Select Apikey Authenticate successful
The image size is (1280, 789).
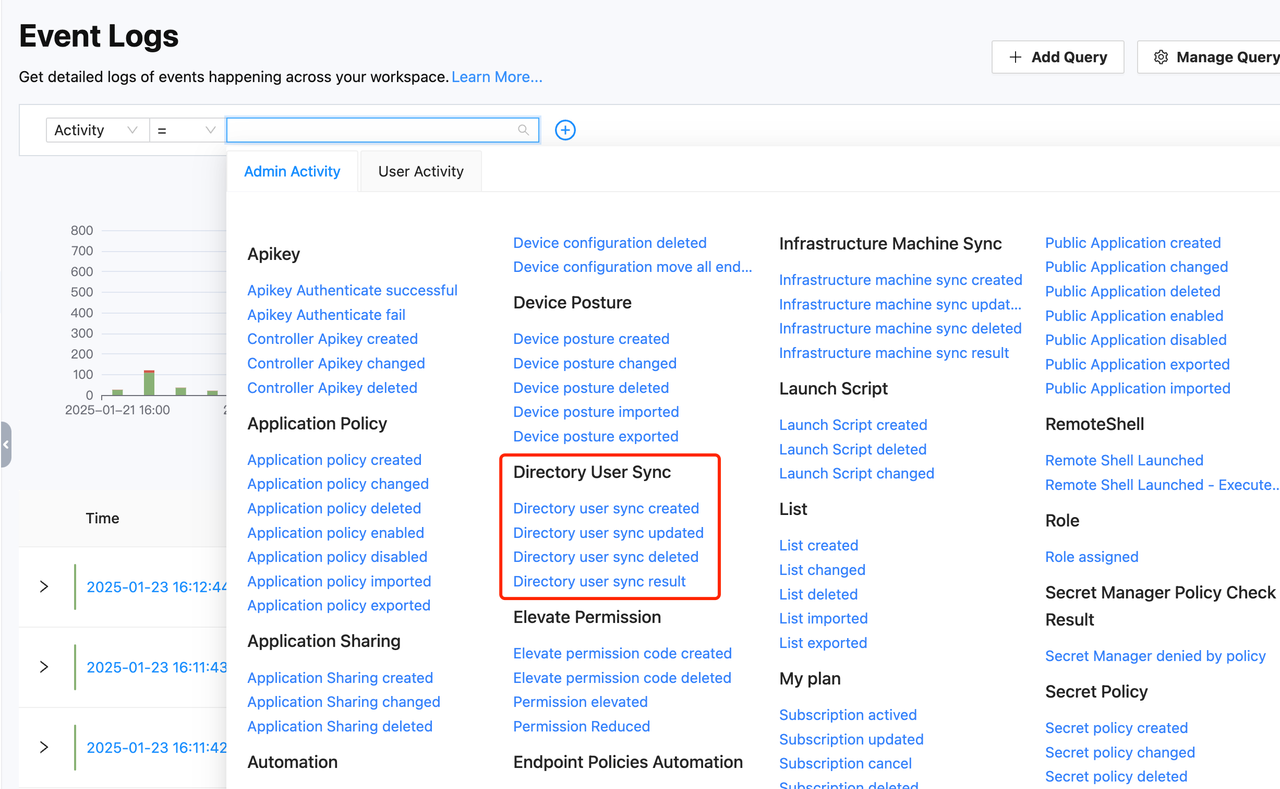click(352, 290)
